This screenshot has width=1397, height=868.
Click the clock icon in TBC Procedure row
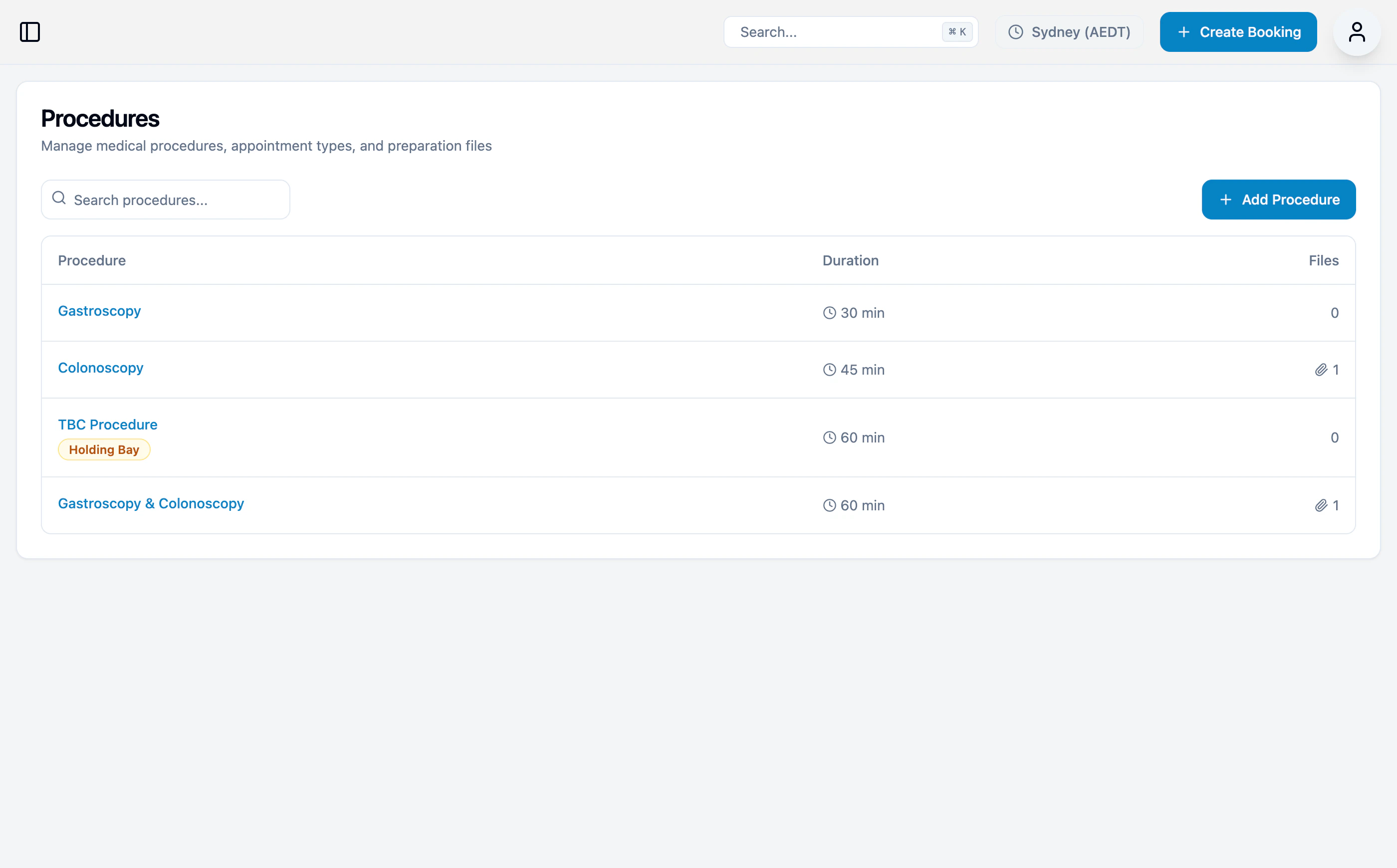click(829, 437)
